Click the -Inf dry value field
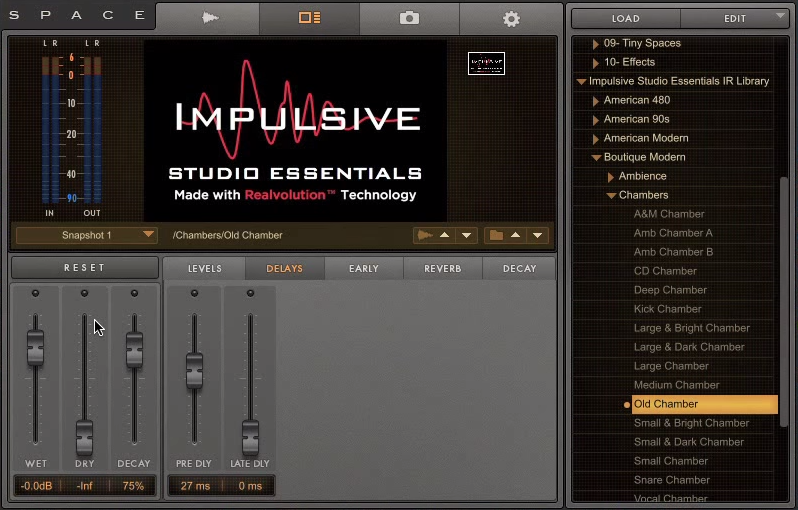798x510 pixels. pos(84,486)
